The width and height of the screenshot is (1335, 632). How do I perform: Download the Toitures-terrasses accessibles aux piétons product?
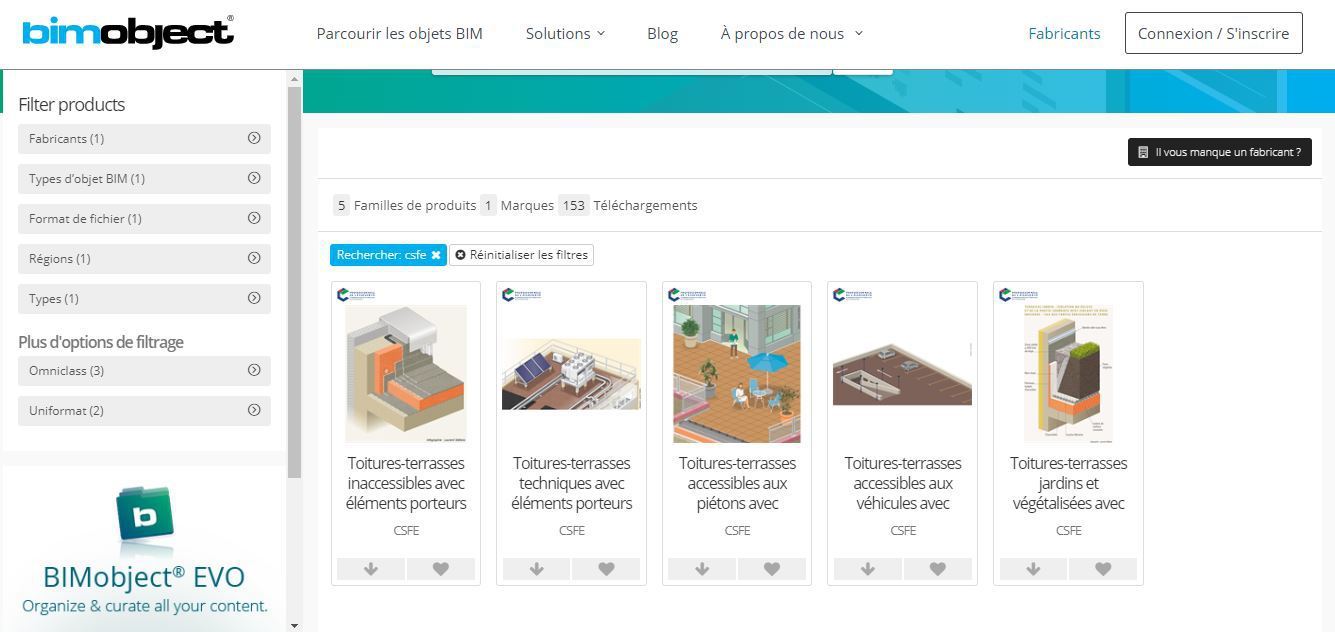(x=702, y=568)
